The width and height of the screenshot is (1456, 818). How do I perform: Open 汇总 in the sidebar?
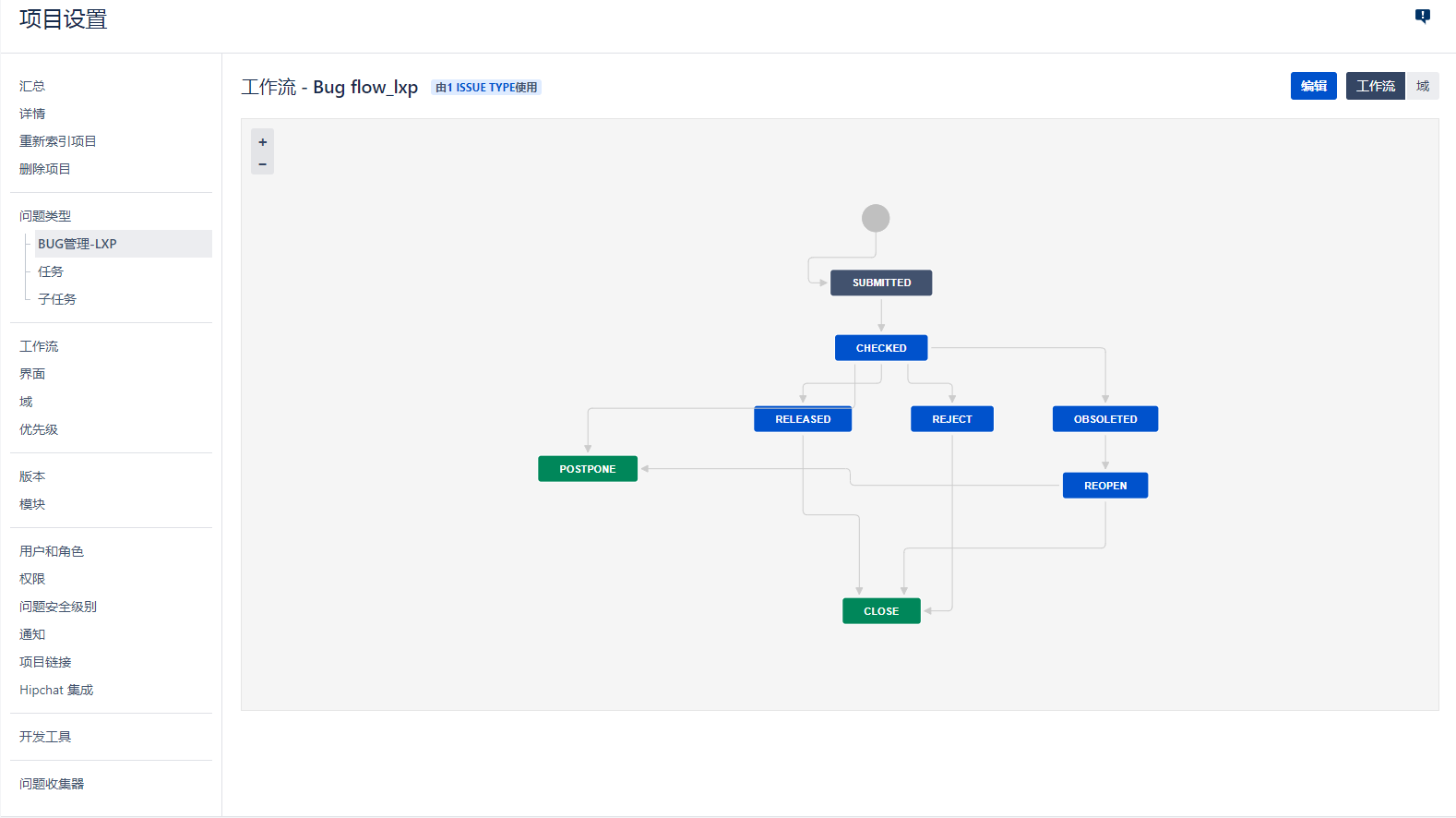32,86
